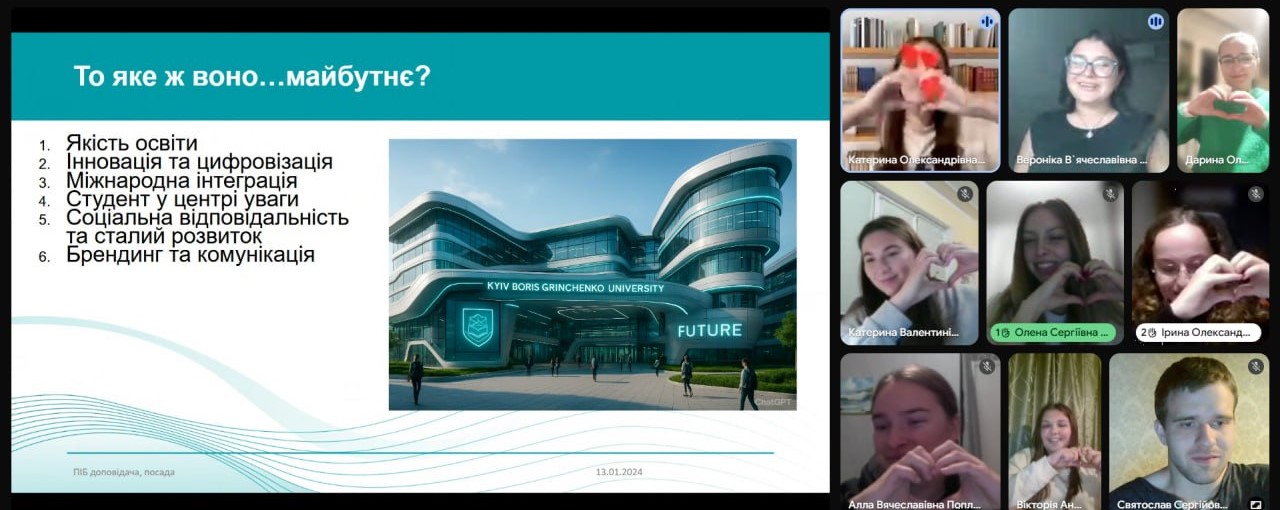Click the speaking indicator on Вероніка's video tile
This screenshot has width=1280, height=510.
[x=1155, y=21]
